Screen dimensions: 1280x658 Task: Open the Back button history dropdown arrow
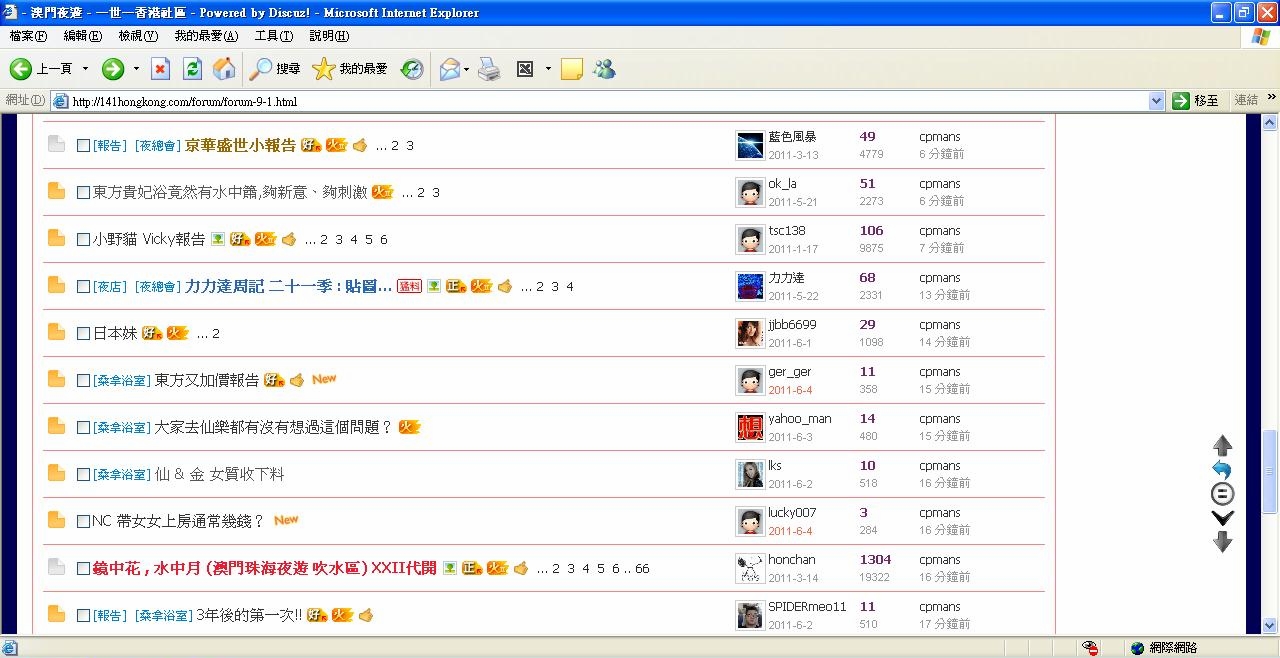(85, 69)
